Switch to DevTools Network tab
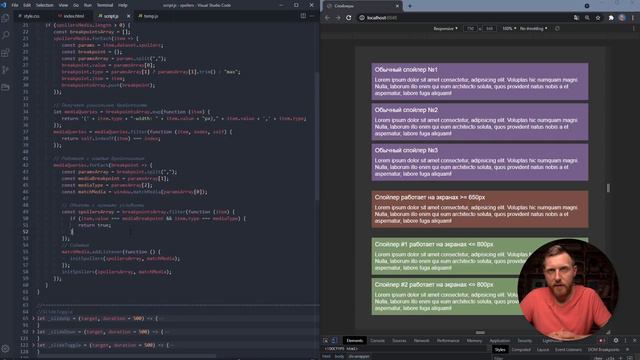Viewport: 640px width, 360px height. pos(422,340)
